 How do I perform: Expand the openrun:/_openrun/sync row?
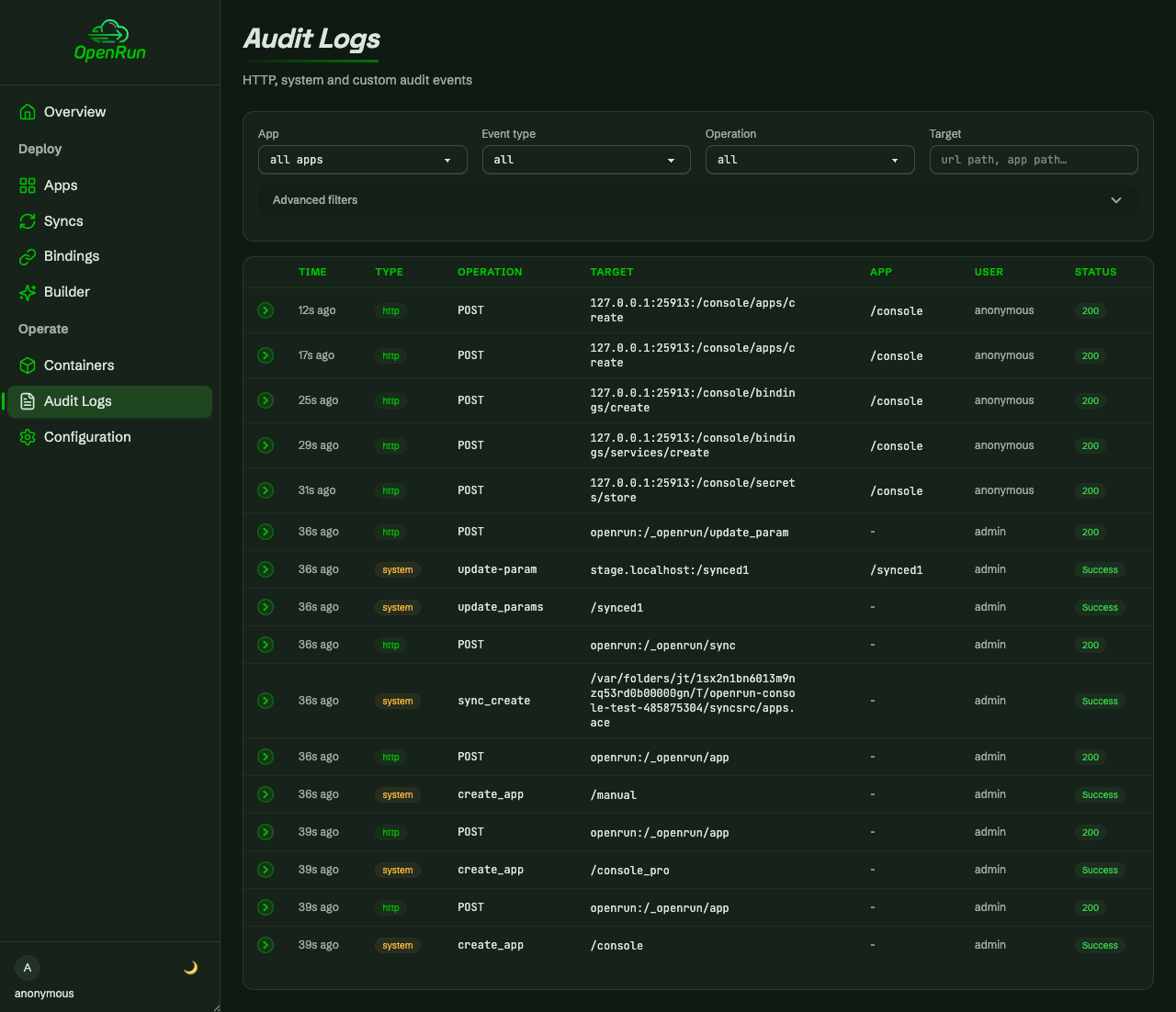point(266,645)
